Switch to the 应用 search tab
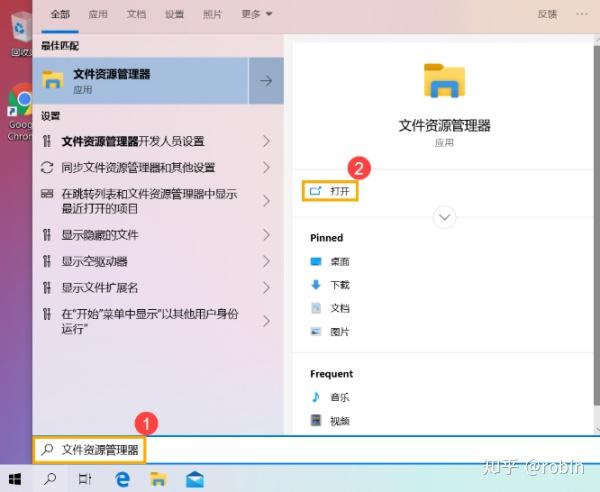The width and height of the screenshot is (600, 492). coord(98,15)
